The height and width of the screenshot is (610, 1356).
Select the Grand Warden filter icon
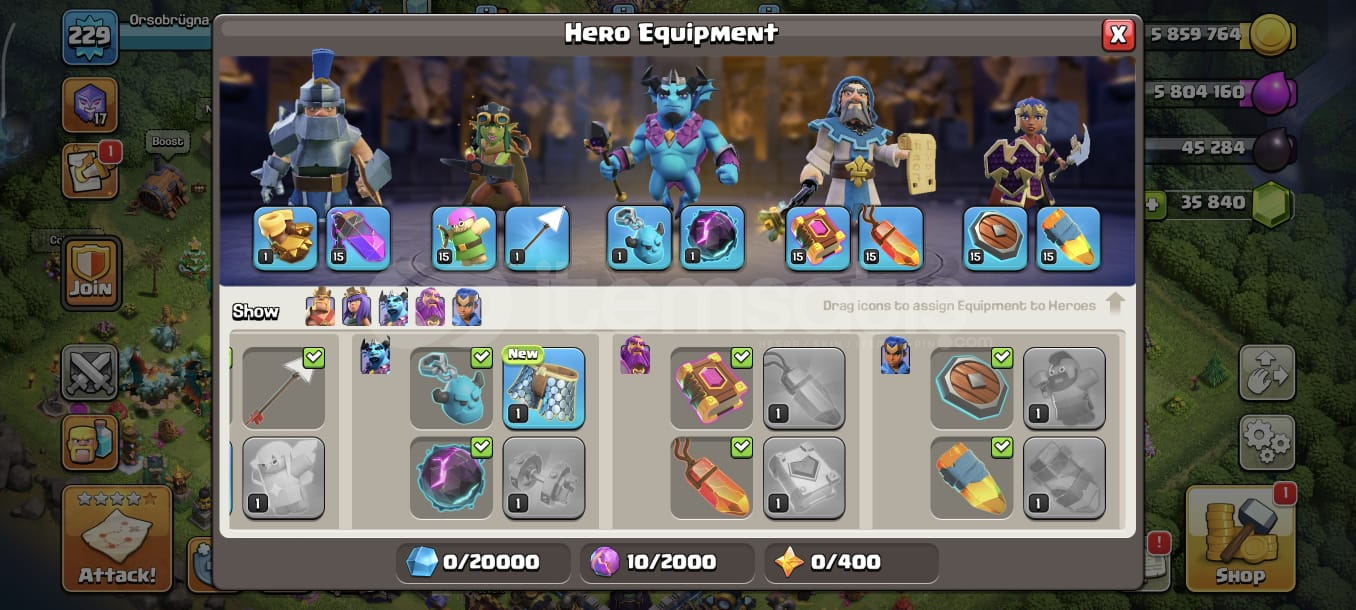click(430, 306)
